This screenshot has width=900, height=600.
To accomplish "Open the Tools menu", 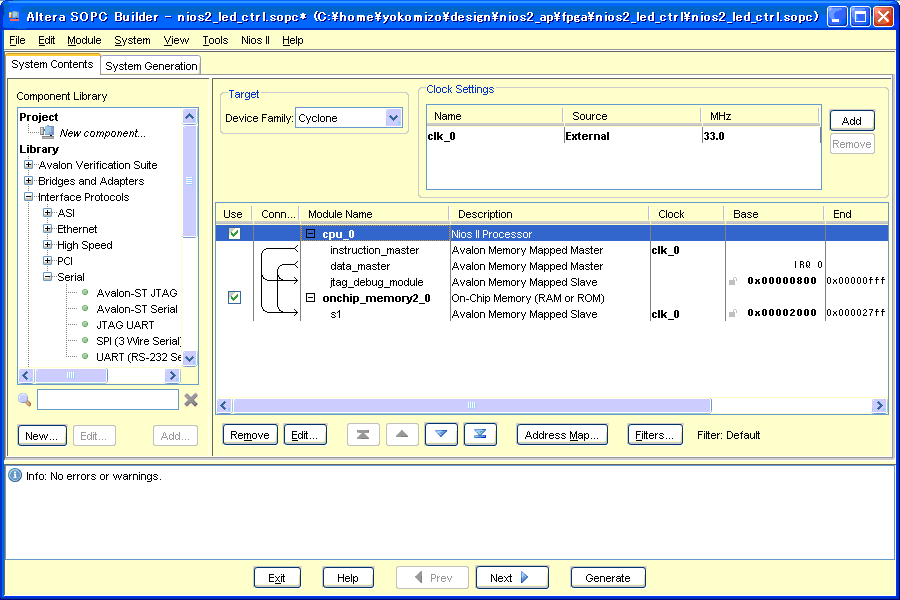I will 215,40.
